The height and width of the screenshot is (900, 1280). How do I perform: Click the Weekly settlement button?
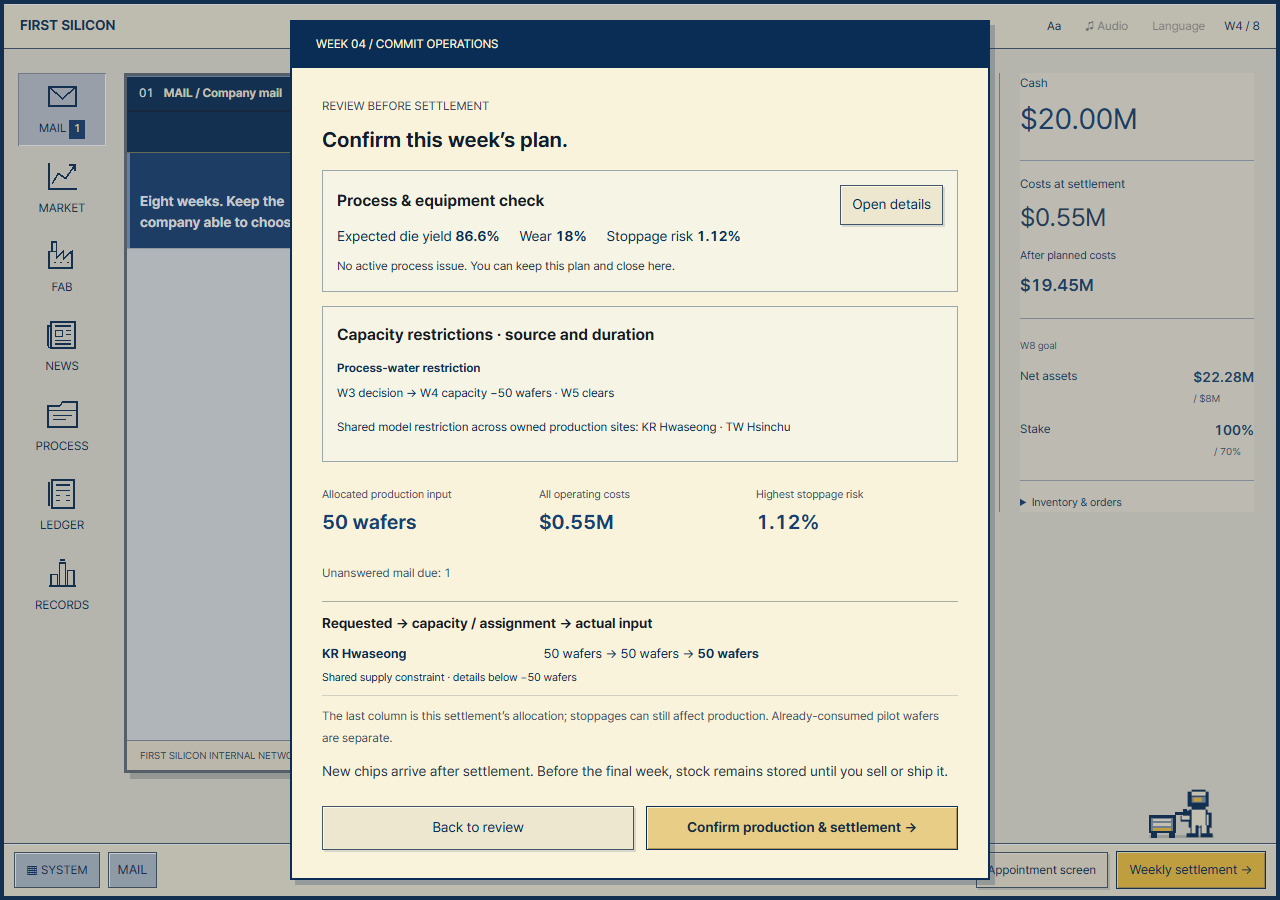[1191, 870]
